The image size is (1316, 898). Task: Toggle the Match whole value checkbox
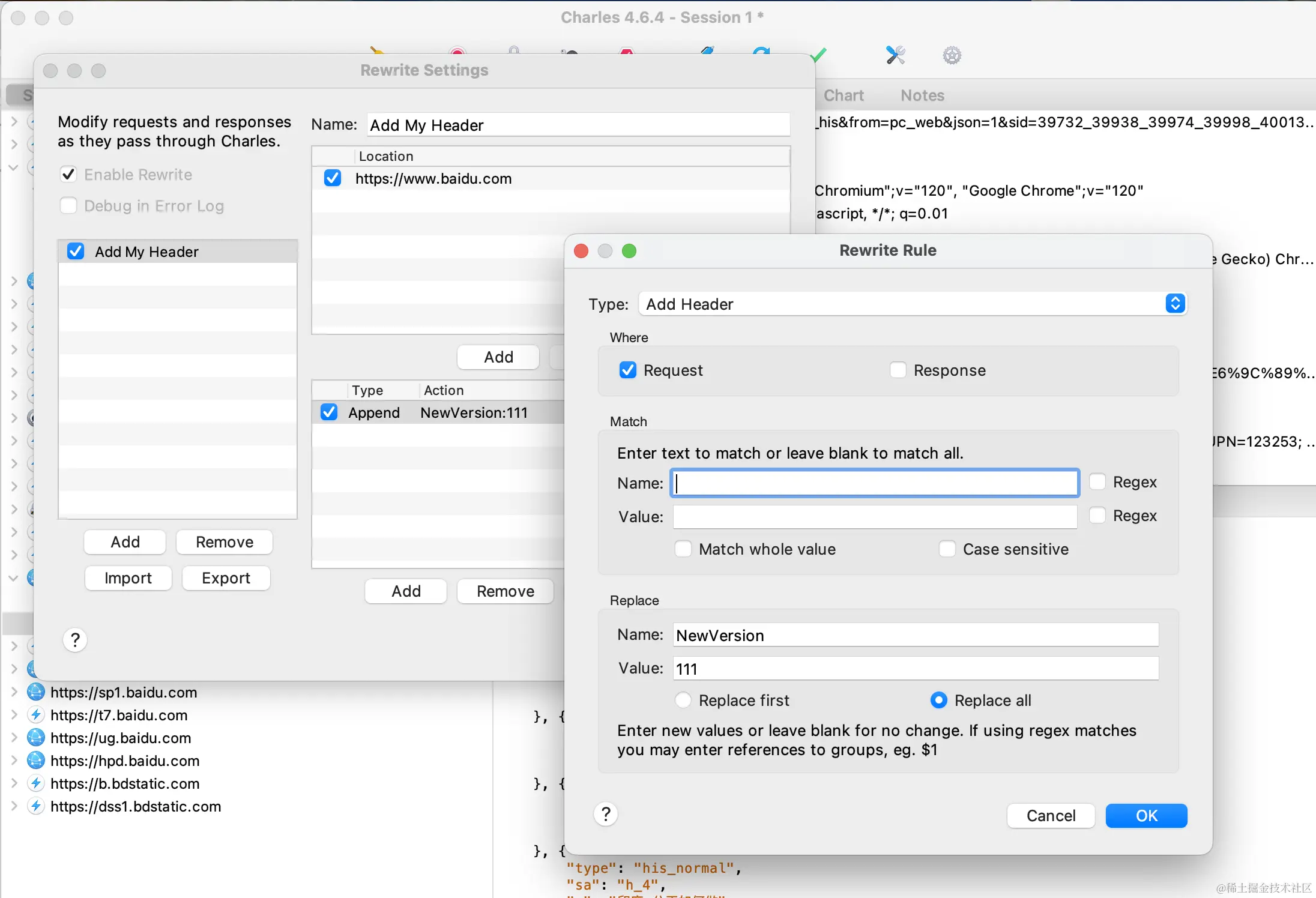pyautogui.click(x=683, y=549)
